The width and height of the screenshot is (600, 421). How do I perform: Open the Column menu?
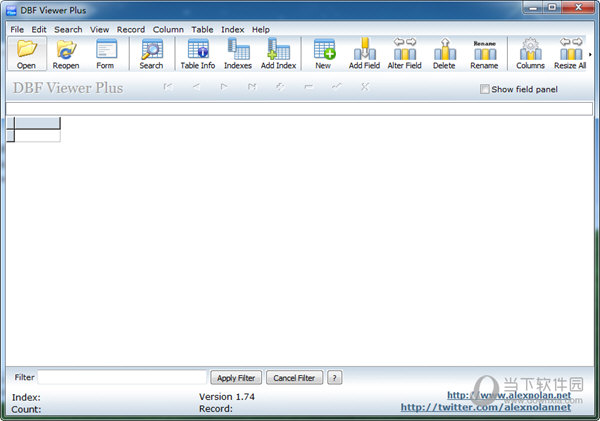click(168, 29)
